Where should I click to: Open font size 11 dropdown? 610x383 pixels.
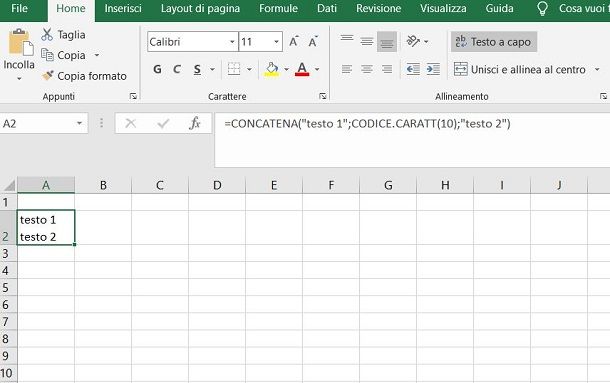point(276,42)
